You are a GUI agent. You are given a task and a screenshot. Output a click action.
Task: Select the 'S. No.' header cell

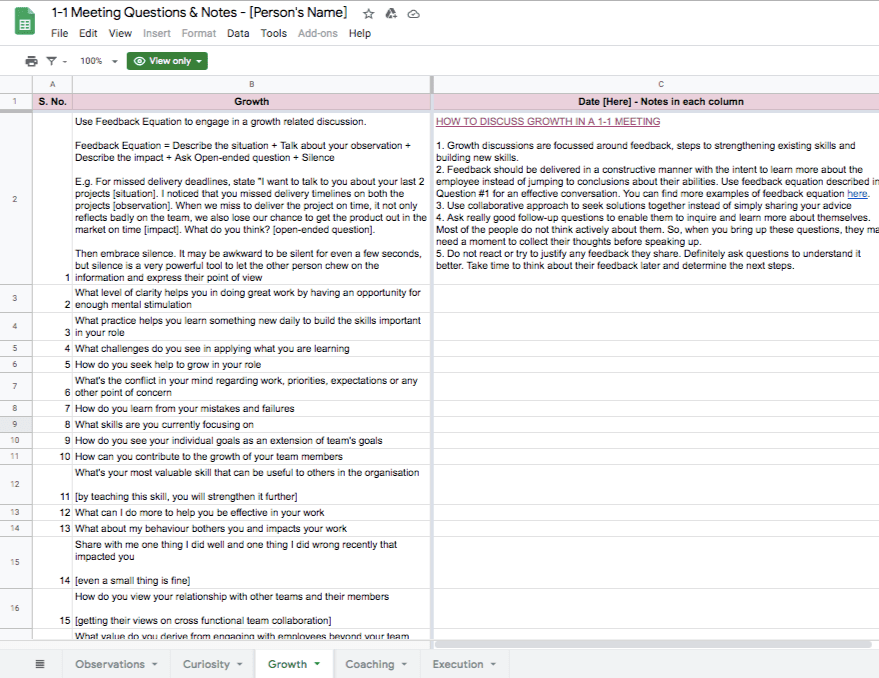point(53,102)
